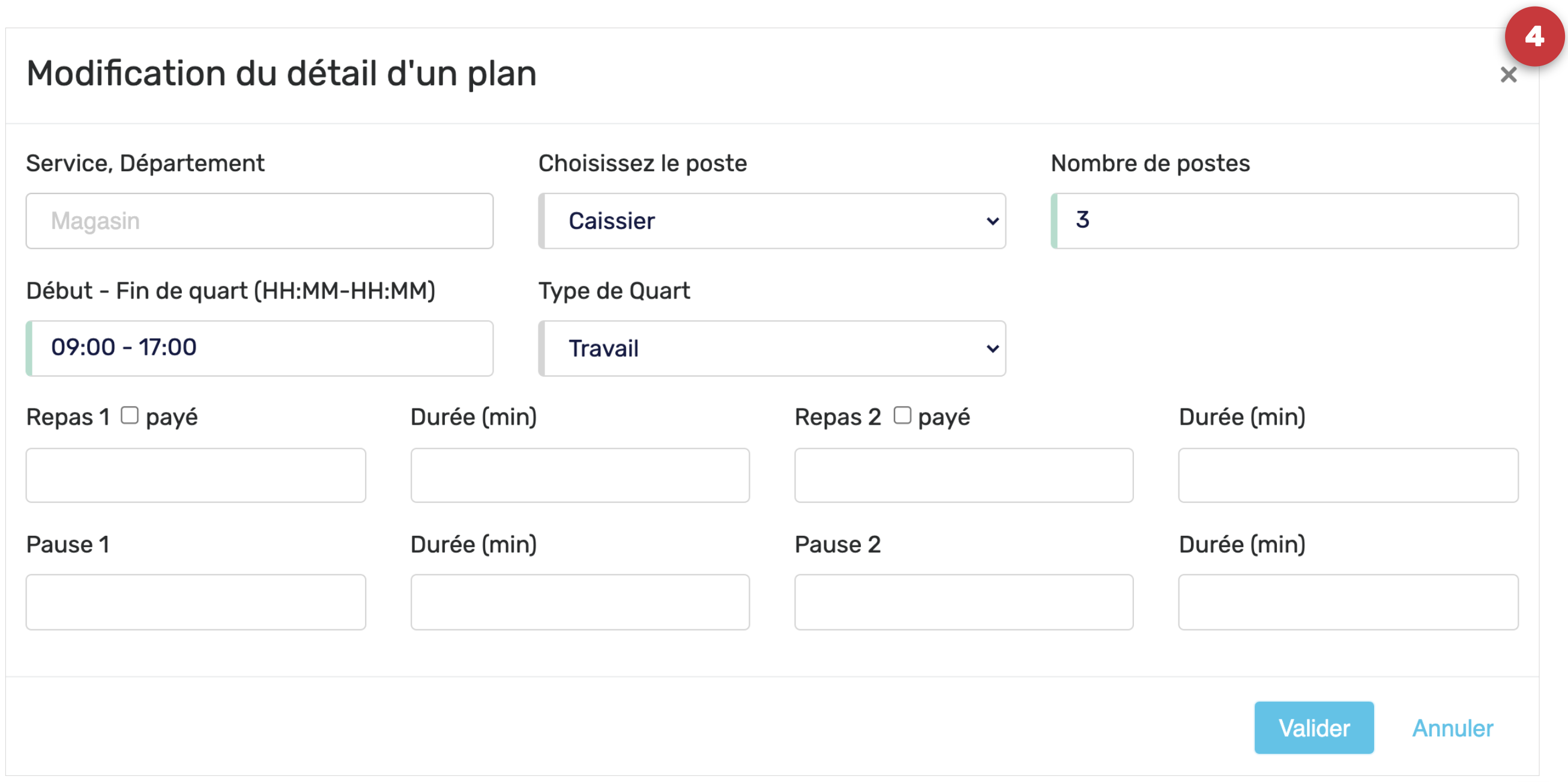Click the Repas 1 time input

195,475
